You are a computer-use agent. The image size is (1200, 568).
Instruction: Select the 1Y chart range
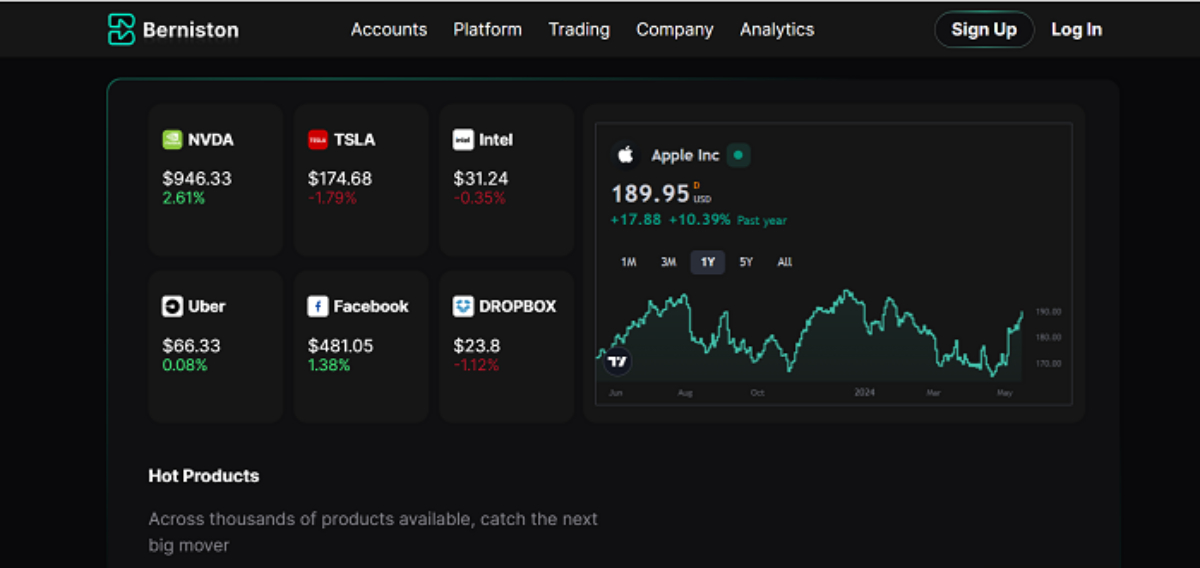[x=708, y=262]
